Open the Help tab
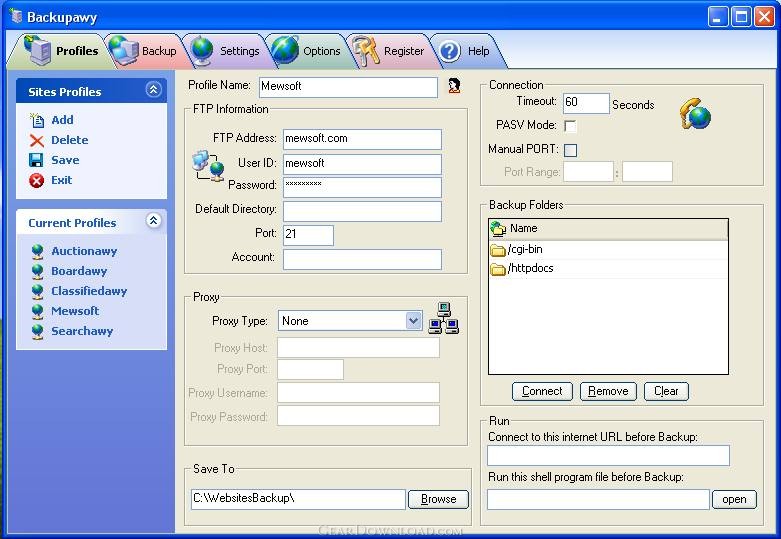The width and height of the screenshot is (781, 539). point(466,51)
